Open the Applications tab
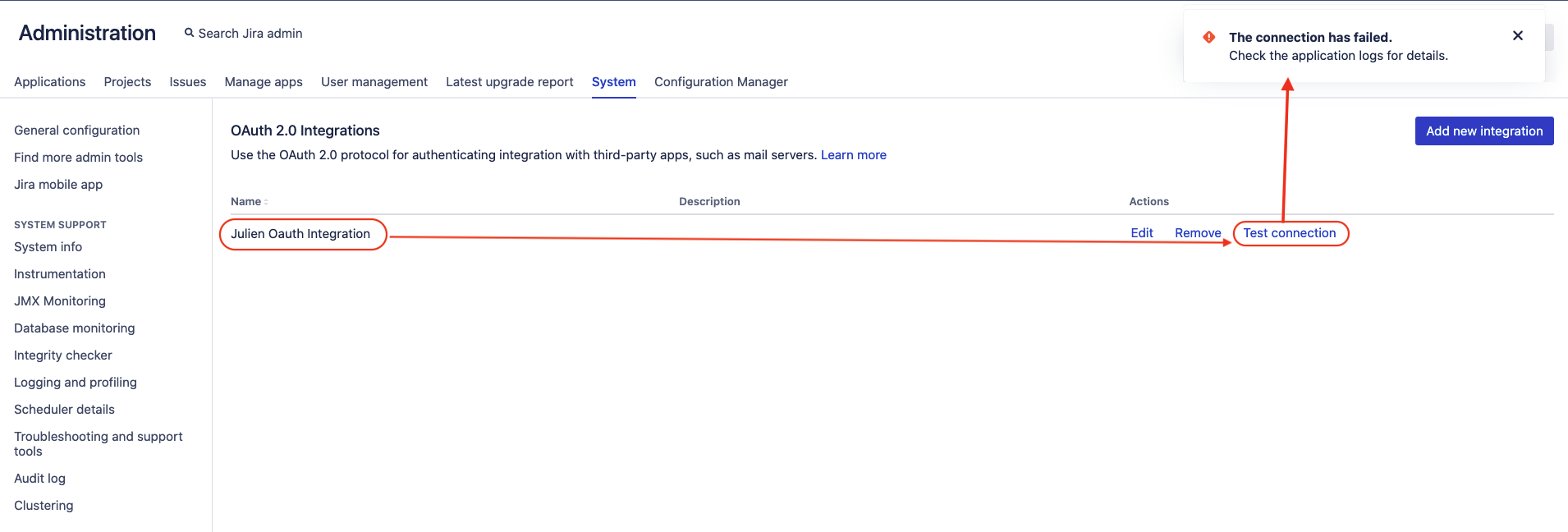 [x=50, y=82]
